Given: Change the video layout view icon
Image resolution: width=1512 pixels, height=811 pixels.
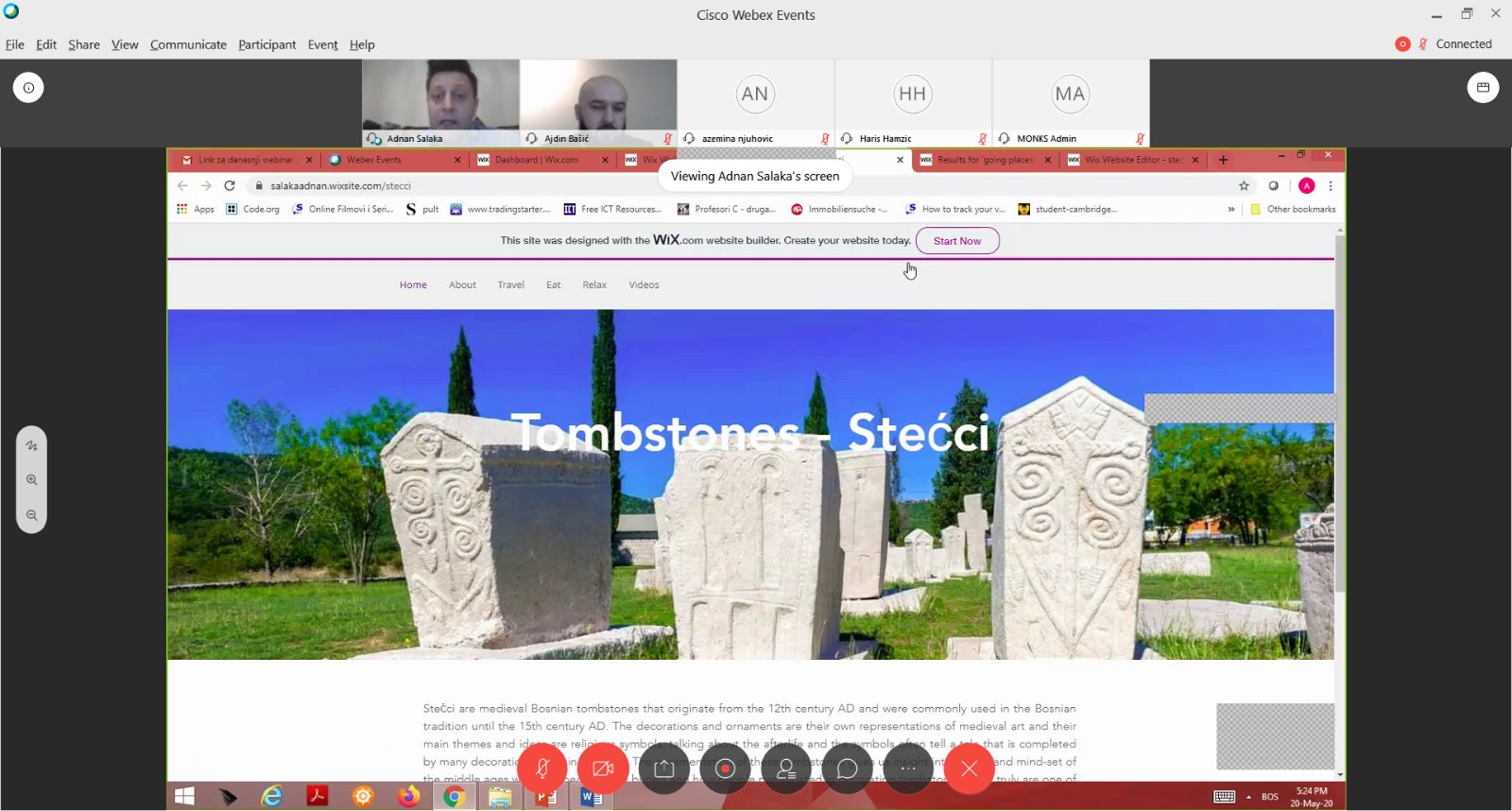Looking at the screenshot, I should click(1483, 88).
